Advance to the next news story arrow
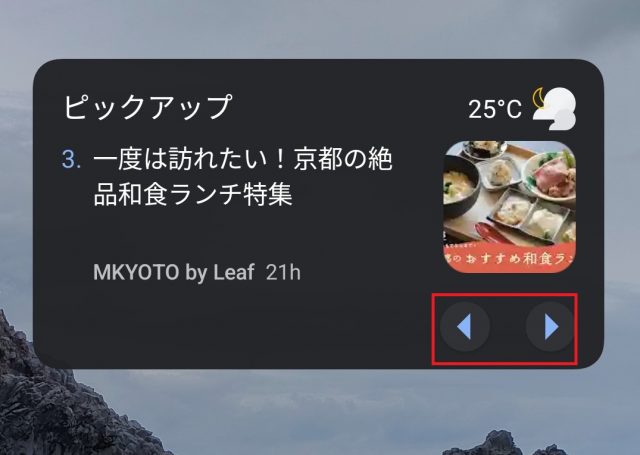Image resolution: width=640 pixels, height=455 pixels. pos(551,327)
